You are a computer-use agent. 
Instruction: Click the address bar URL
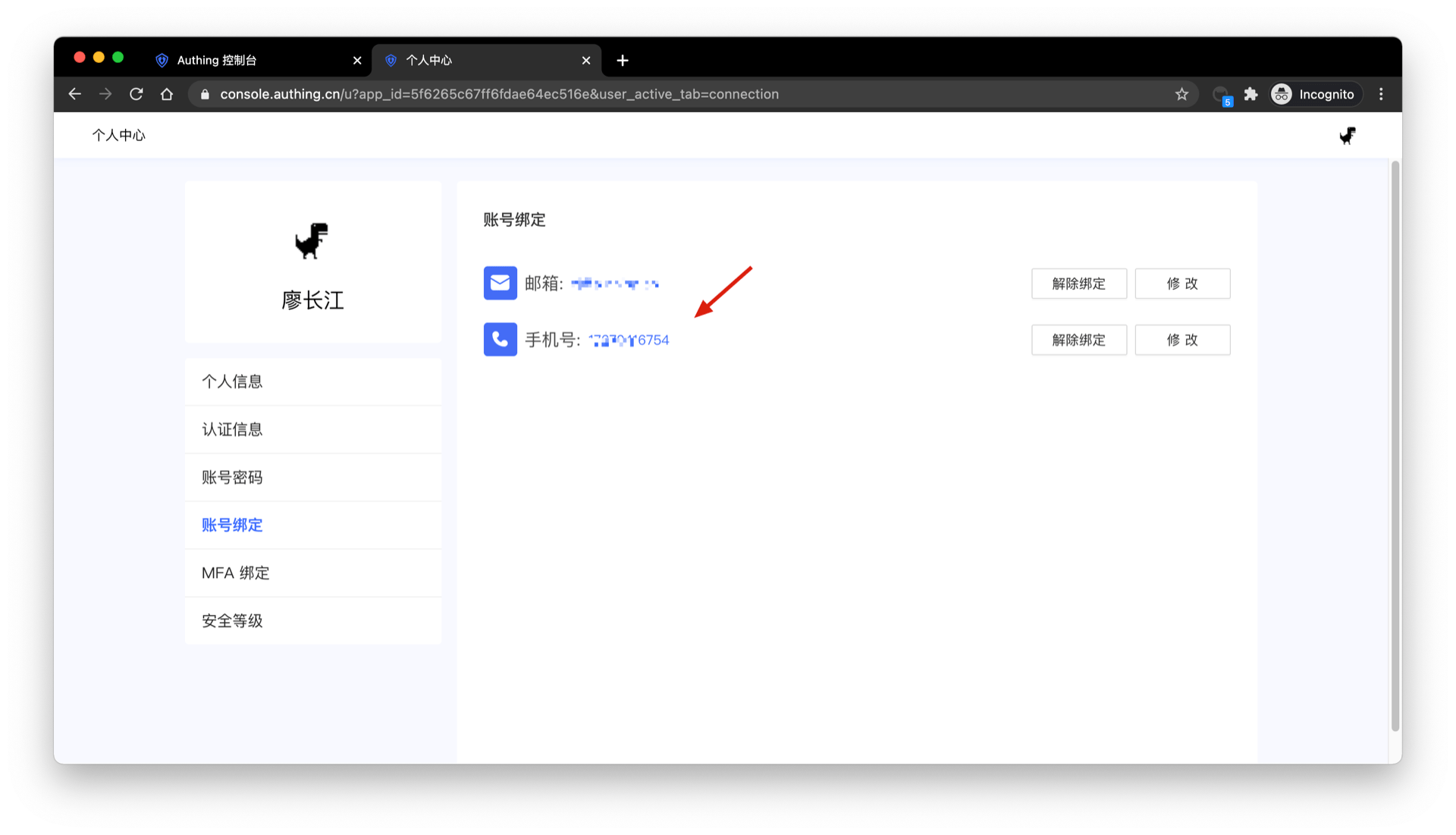click(499, 94)
